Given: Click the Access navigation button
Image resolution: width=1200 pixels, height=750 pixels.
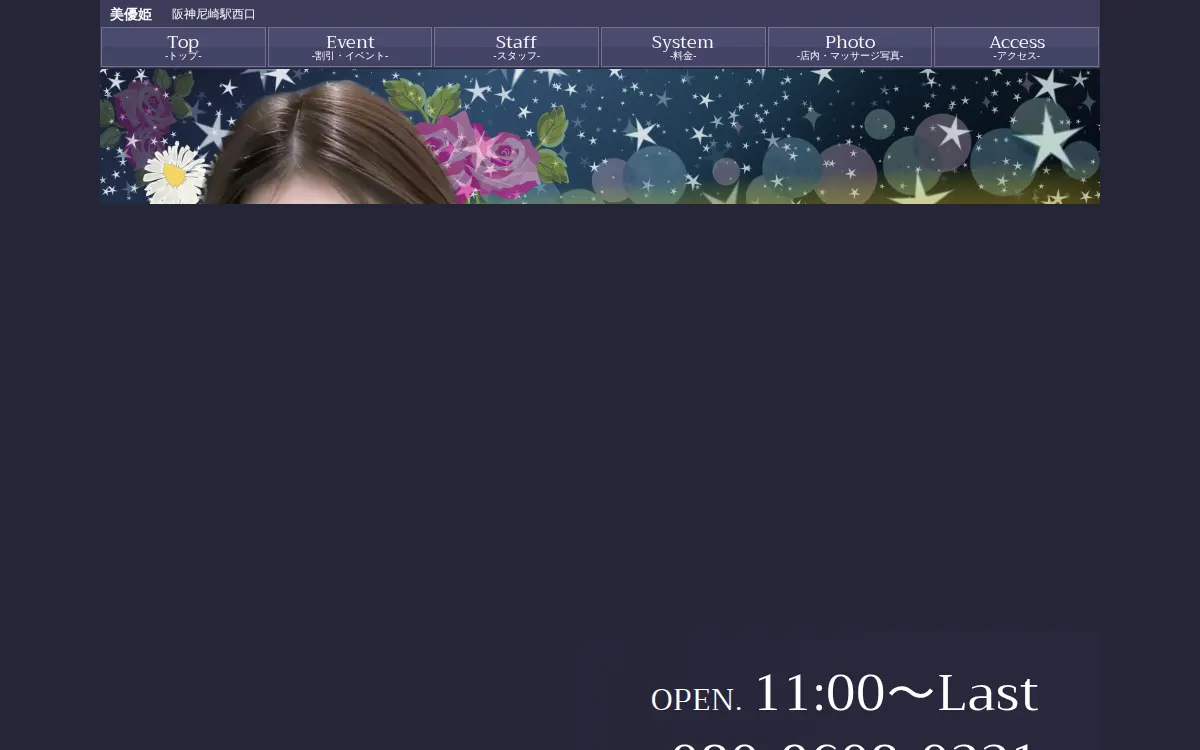Looking at the screenshot, I should tap(1016, 46).
